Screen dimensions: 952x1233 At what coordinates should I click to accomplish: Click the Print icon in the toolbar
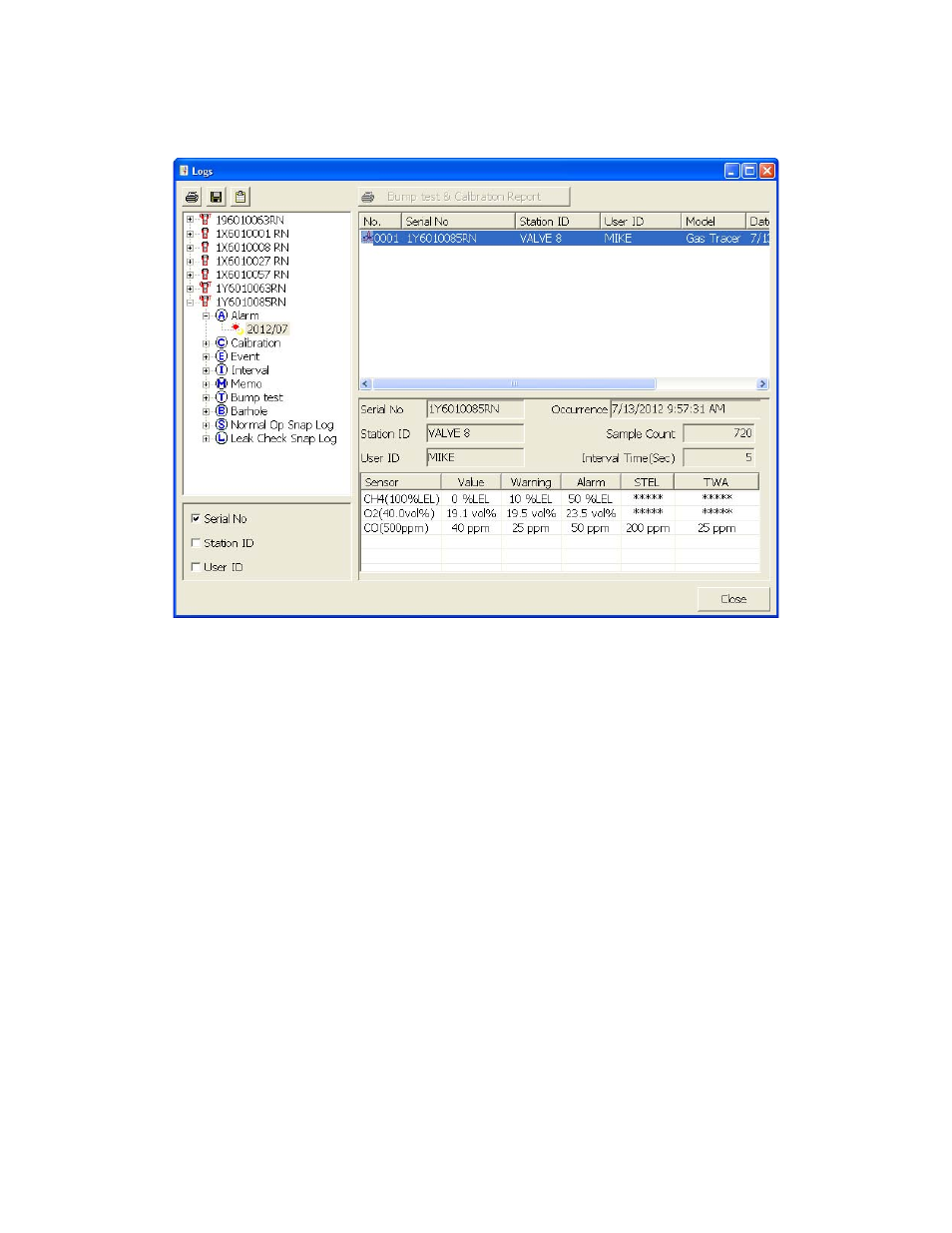tap(192, 197)
